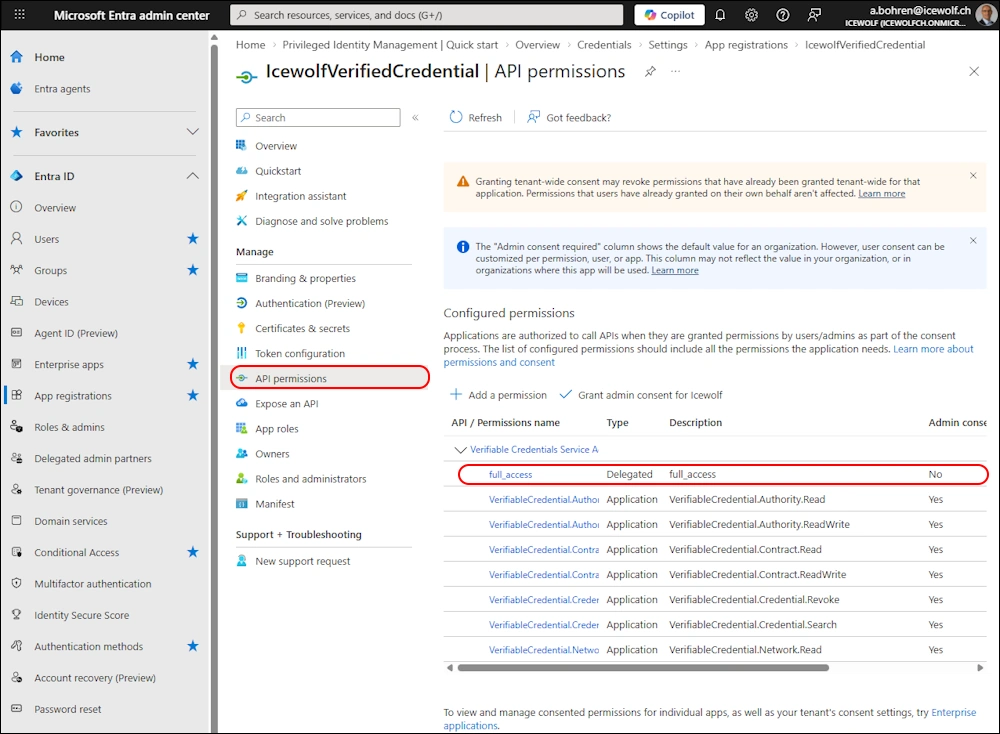Viewport: 1000px width, 734px height.
Task: Unfavorite App registrations via its star
Action: [193, 396]
